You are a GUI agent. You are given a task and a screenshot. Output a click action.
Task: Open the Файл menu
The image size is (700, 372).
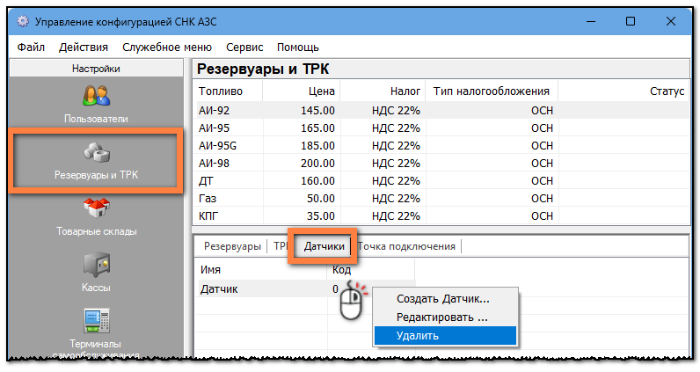point(31,47)
